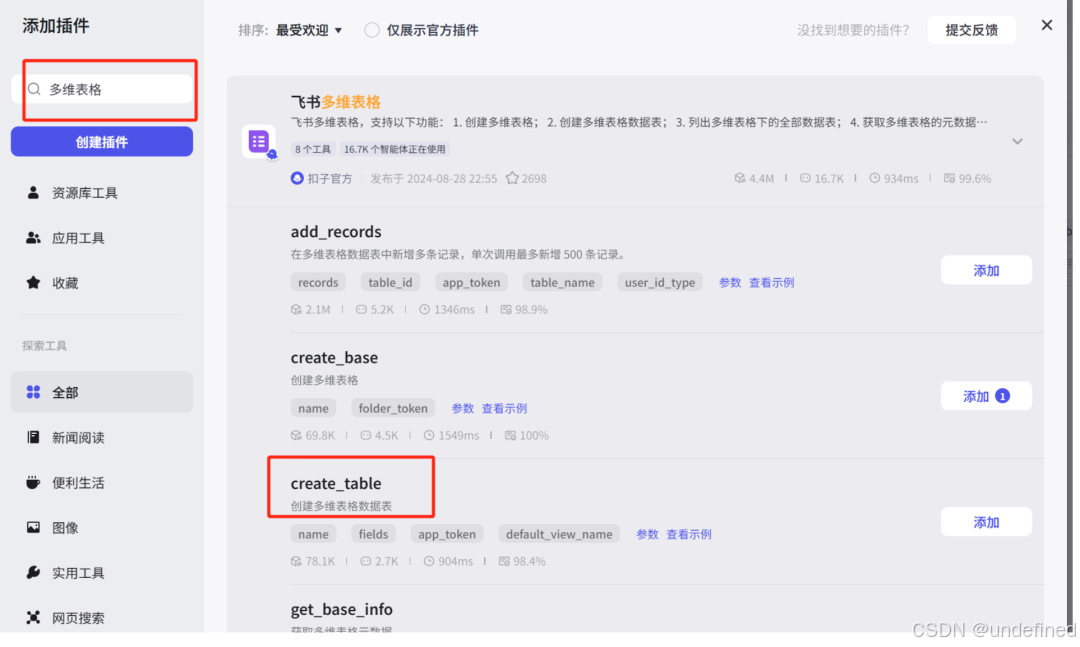
Task: Select 全部 category
Action: 102,392
